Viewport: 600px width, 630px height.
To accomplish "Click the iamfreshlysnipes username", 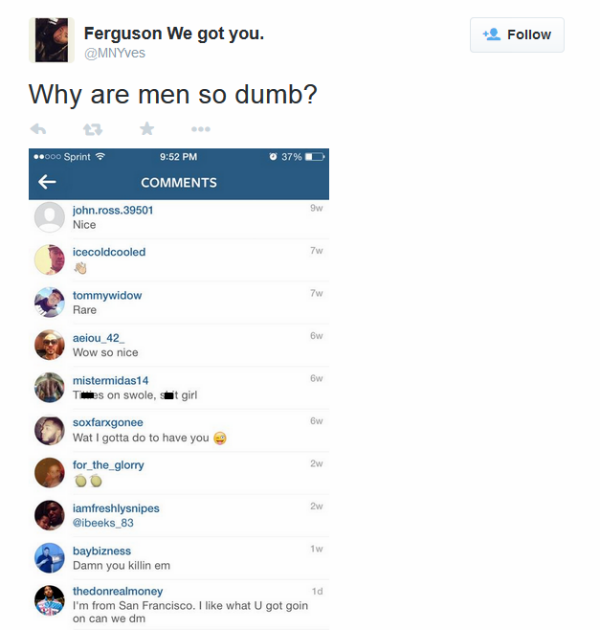I will click(116, 508).
